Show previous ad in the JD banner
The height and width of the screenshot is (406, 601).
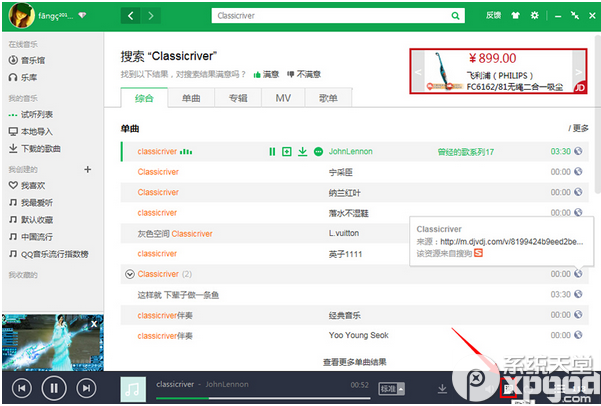(418, 72)
